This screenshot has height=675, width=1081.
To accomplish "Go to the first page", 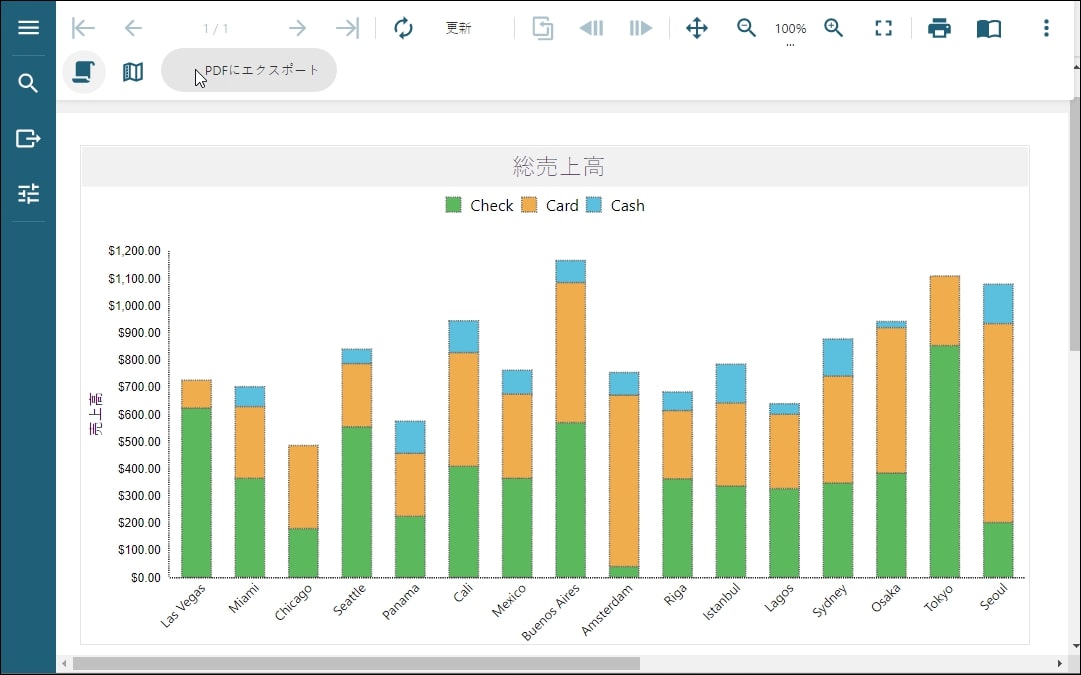I will tap(83, 28).
